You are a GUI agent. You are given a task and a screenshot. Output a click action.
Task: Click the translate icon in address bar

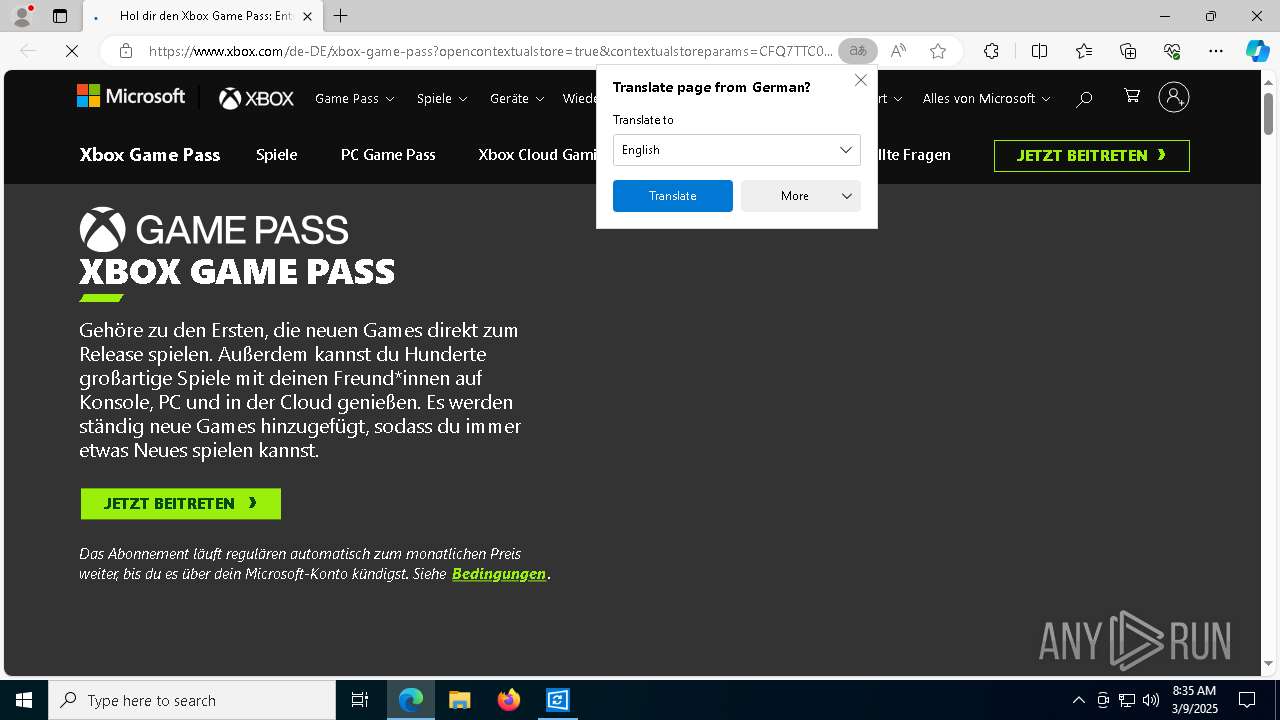(858, 51)
